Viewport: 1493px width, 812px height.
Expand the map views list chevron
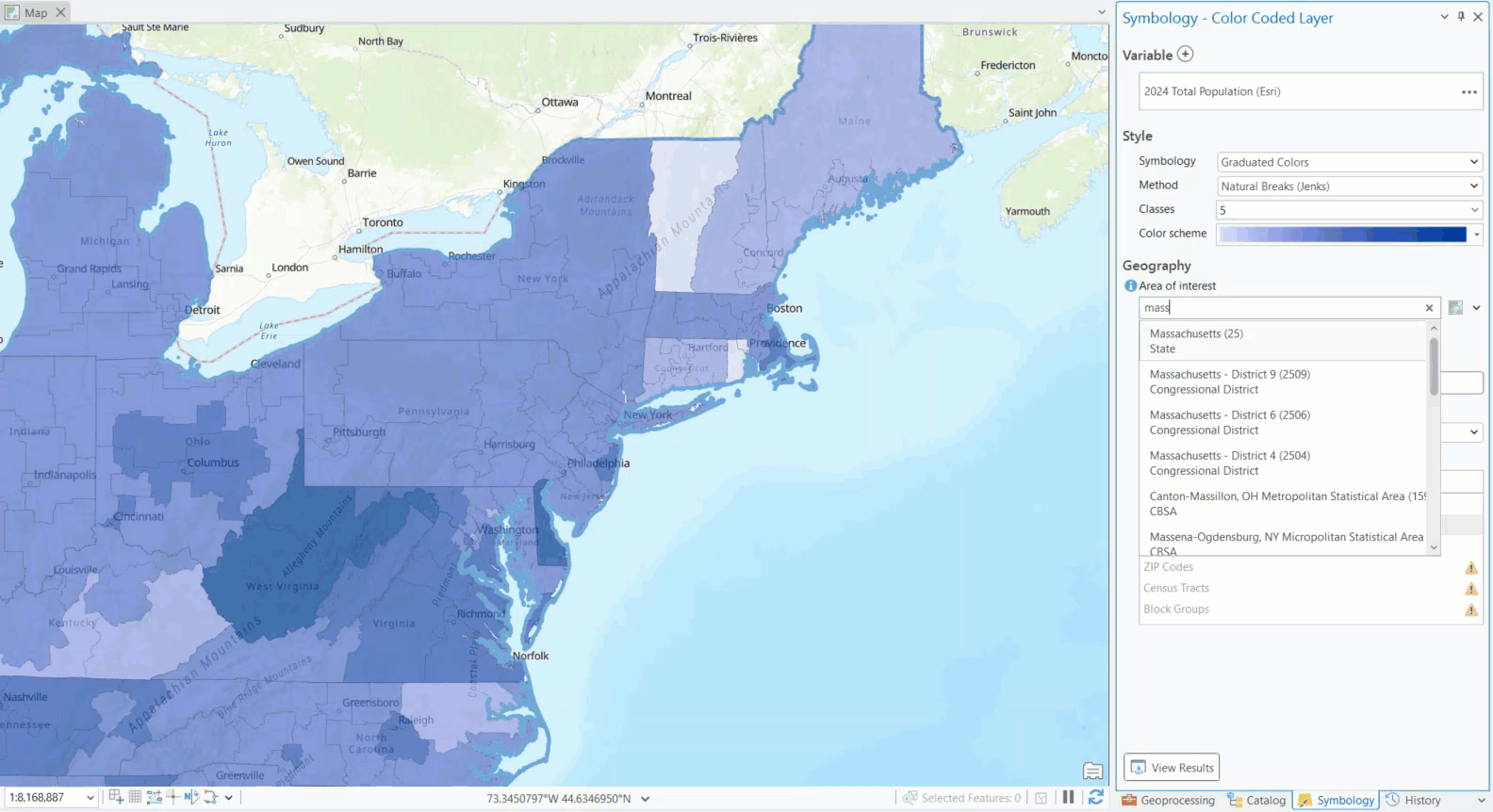1102,12
